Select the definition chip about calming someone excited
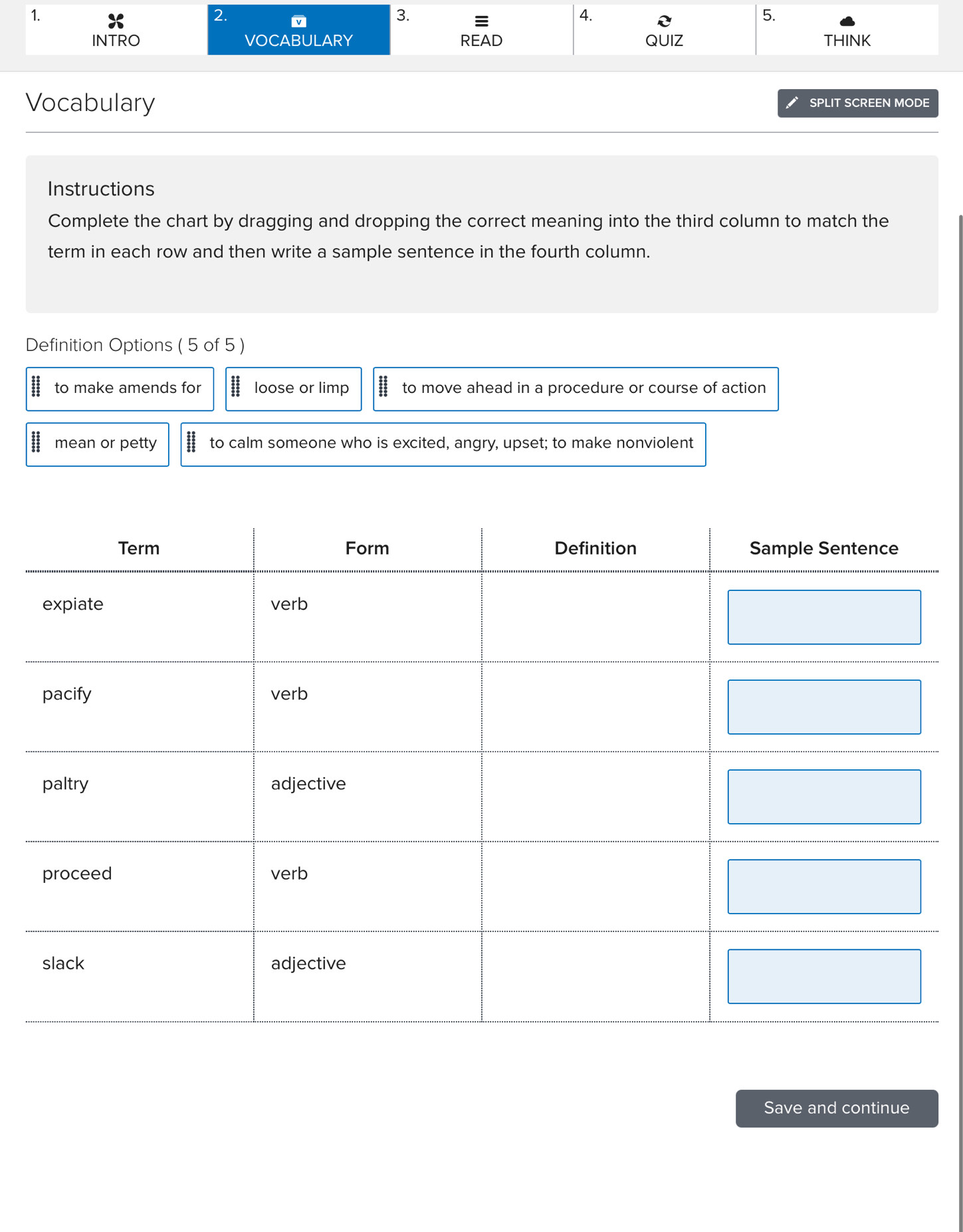This screenshot has width=963, height=1232. (443, 443)
